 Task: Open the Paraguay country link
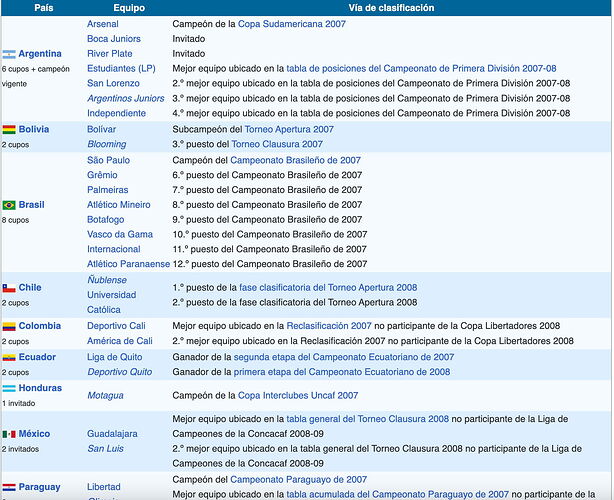(40, 487)
